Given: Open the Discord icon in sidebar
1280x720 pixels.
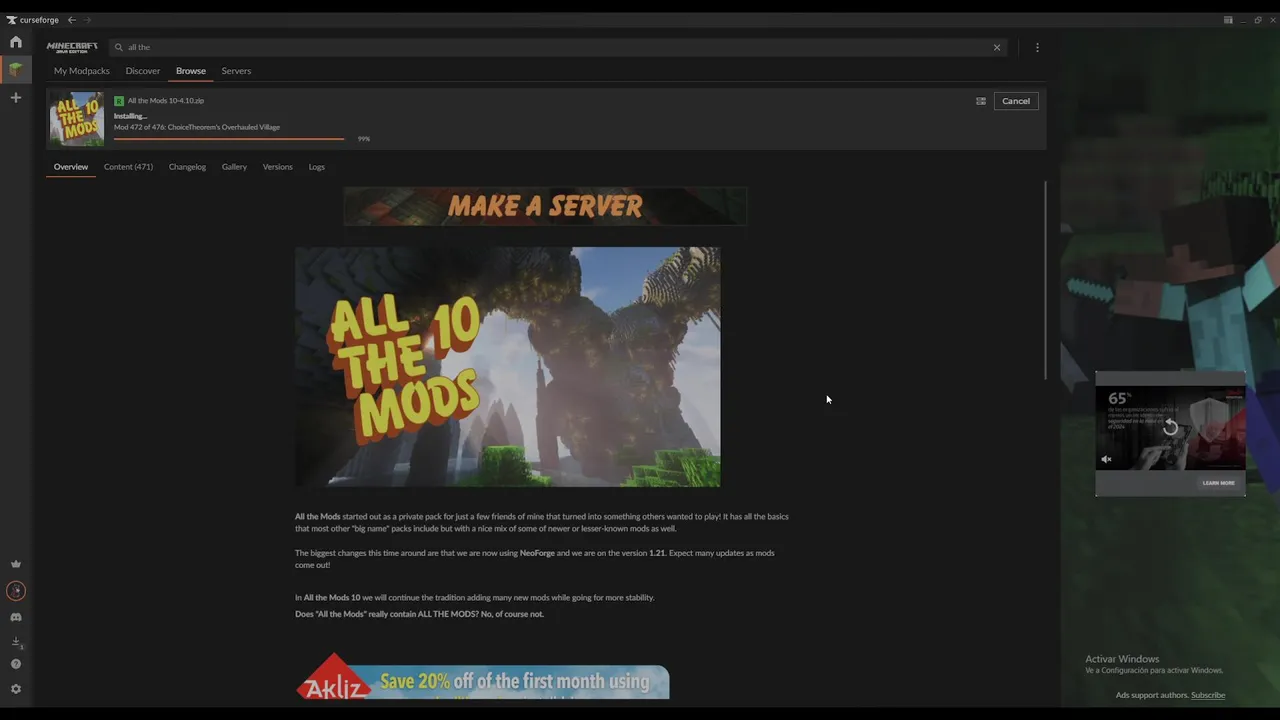Looking at the screenshot, I should tap(16, 617).
